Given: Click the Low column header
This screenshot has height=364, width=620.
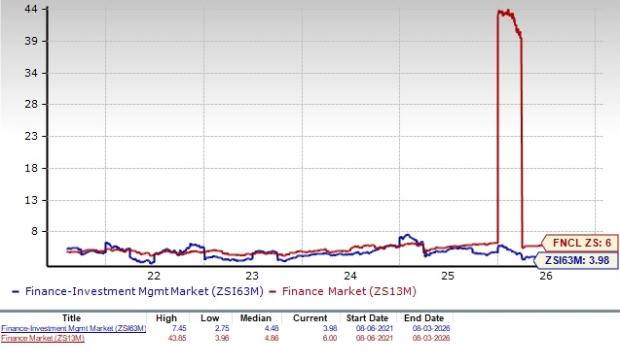Looking at the screenshot, I should [210, 318].
